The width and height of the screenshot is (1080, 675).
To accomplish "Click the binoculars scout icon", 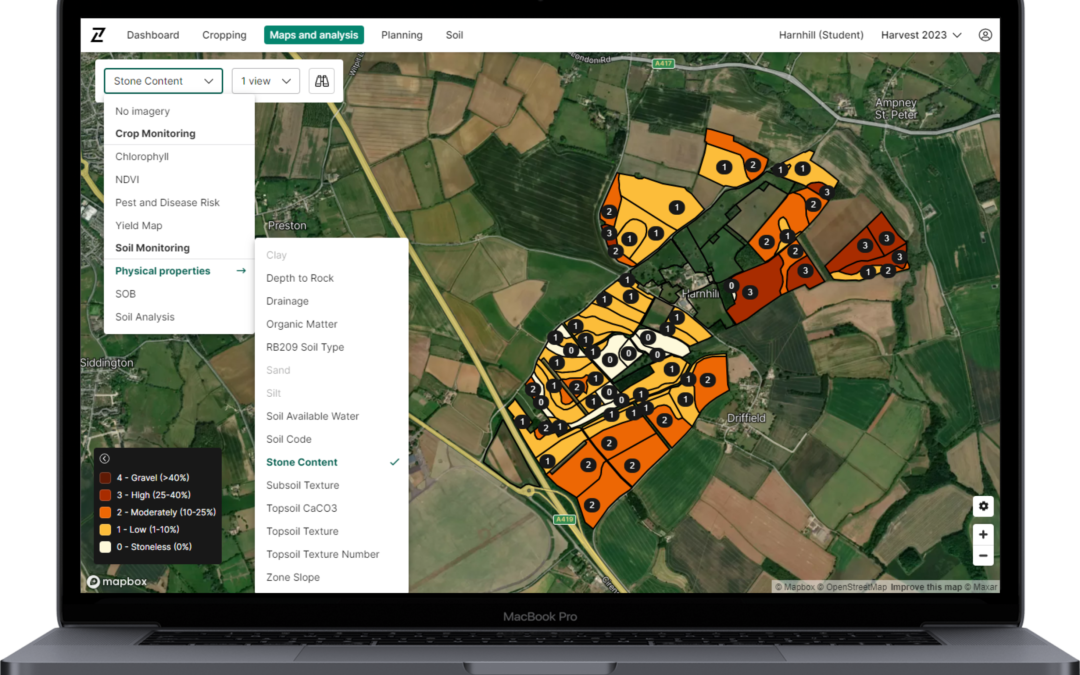I will click(x=322, y=81).
